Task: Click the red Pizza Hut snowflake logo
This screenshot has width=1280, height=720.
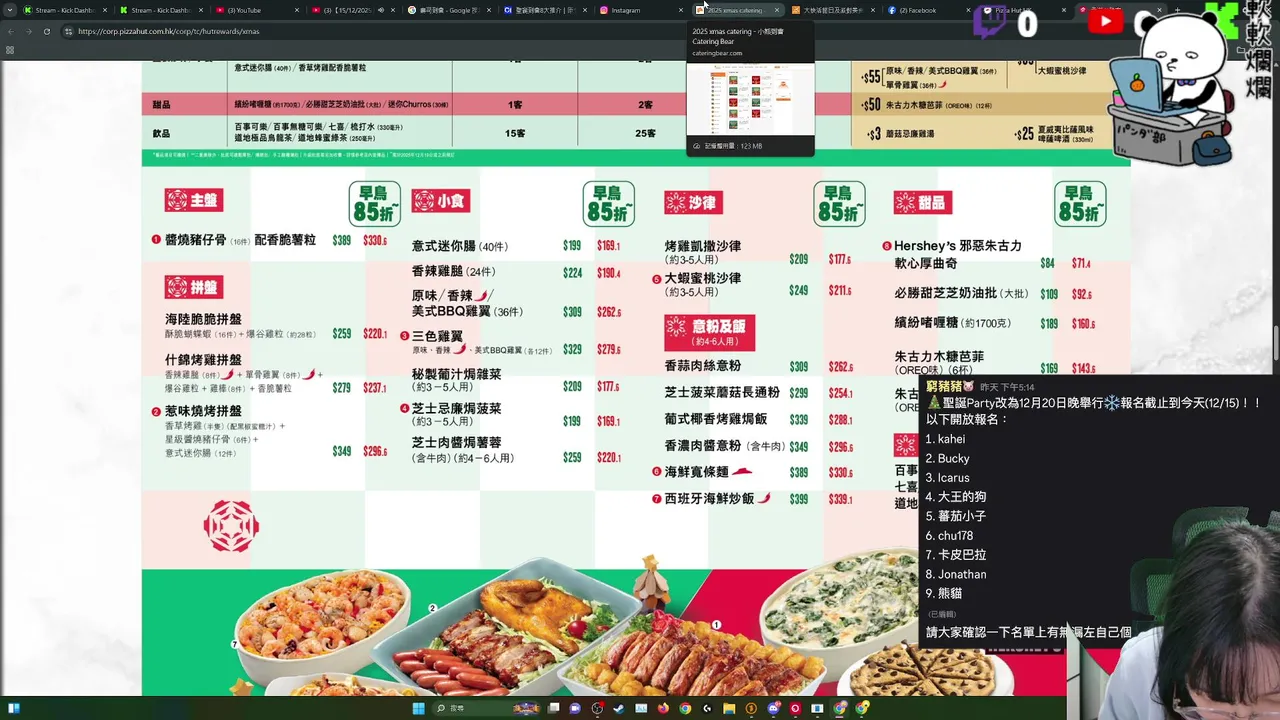Action: 231,526
